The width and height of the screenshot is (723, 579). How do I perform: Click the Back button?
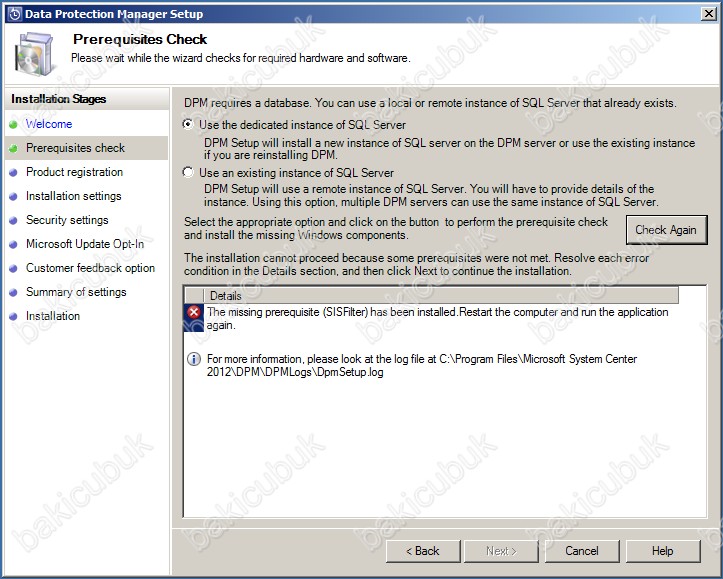click(423, 551)
